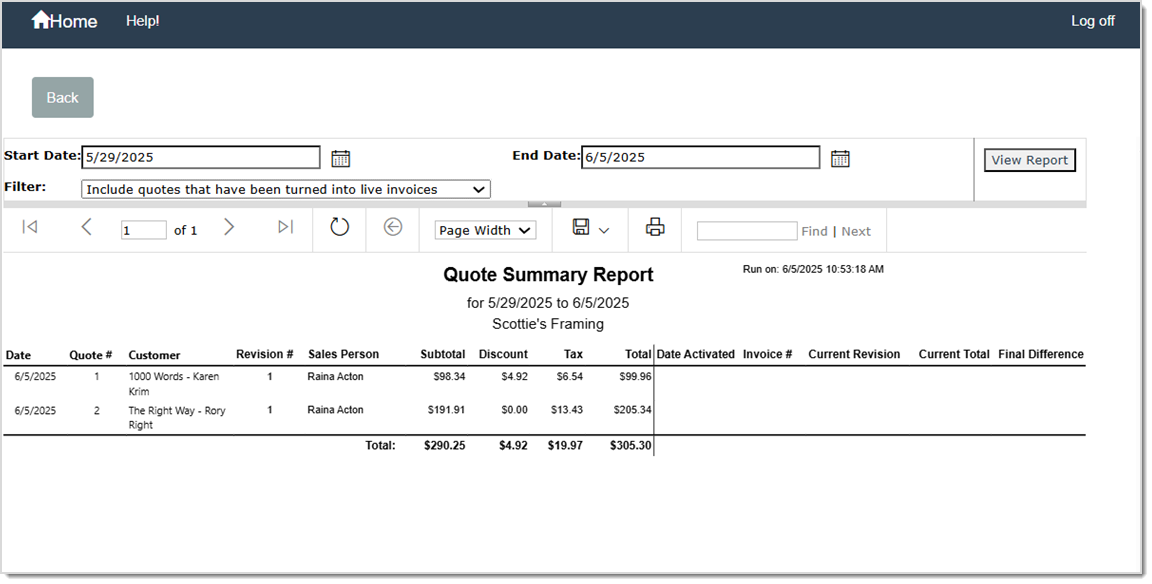This screenshot has width=1152, height=584.
Task: Click the Home menu item
Action: point(64,20)
